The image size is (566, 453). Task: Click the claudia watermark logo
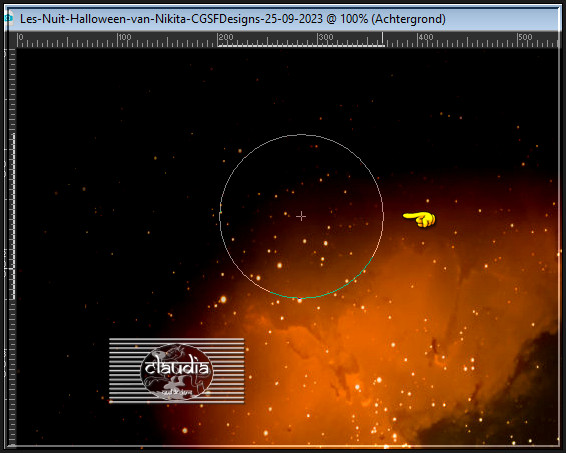(x=176, y=371)
